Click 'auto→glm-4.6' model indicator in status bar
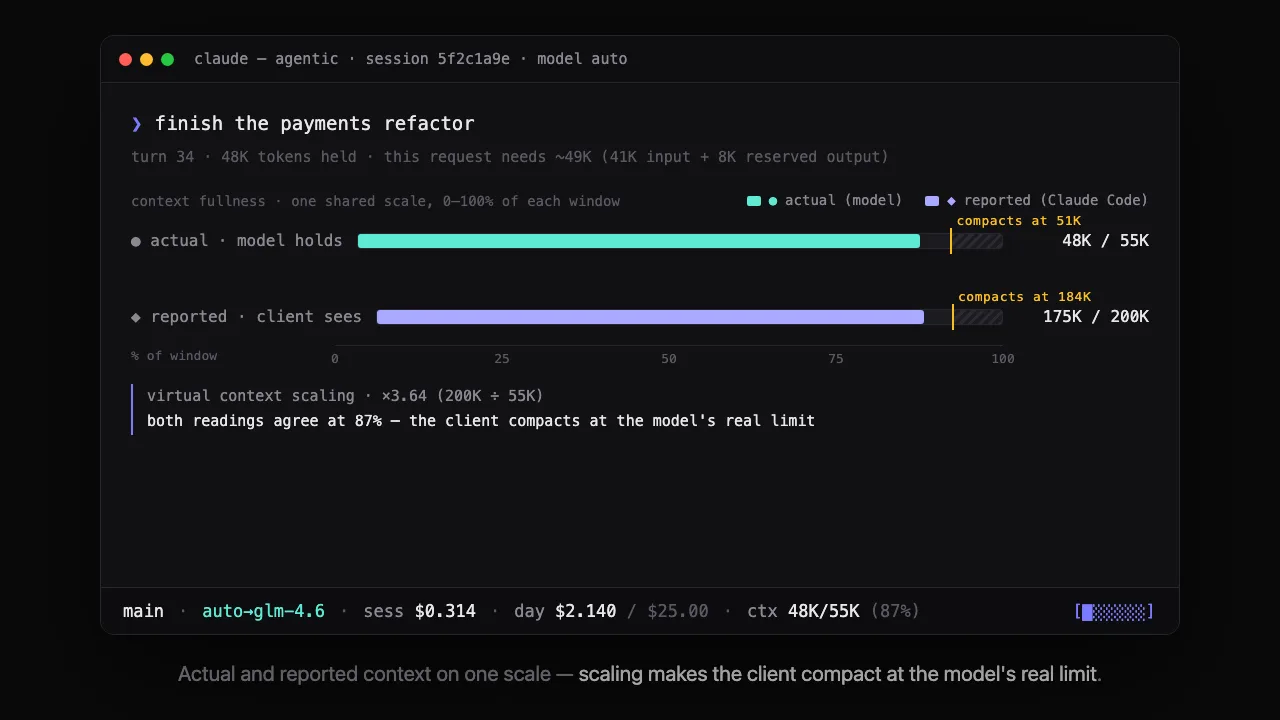This screenshot has width=1280, height=720. (x=263, y=611)
